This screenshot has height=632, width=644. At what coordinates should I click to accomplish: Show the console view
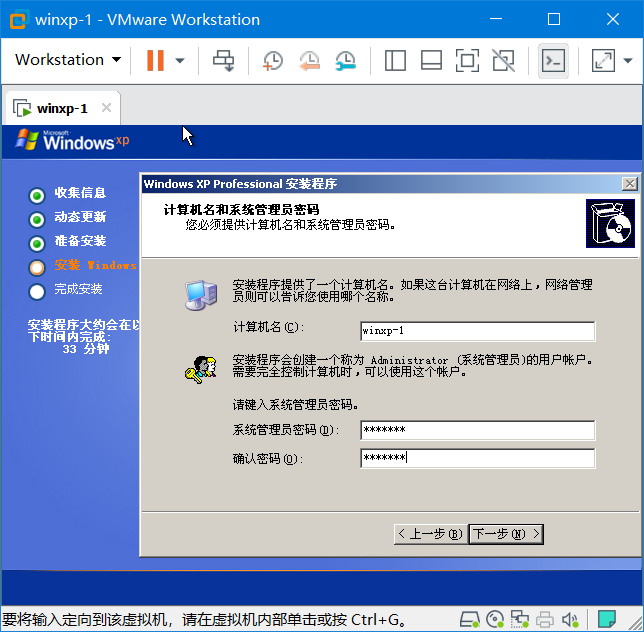(553, 61)
